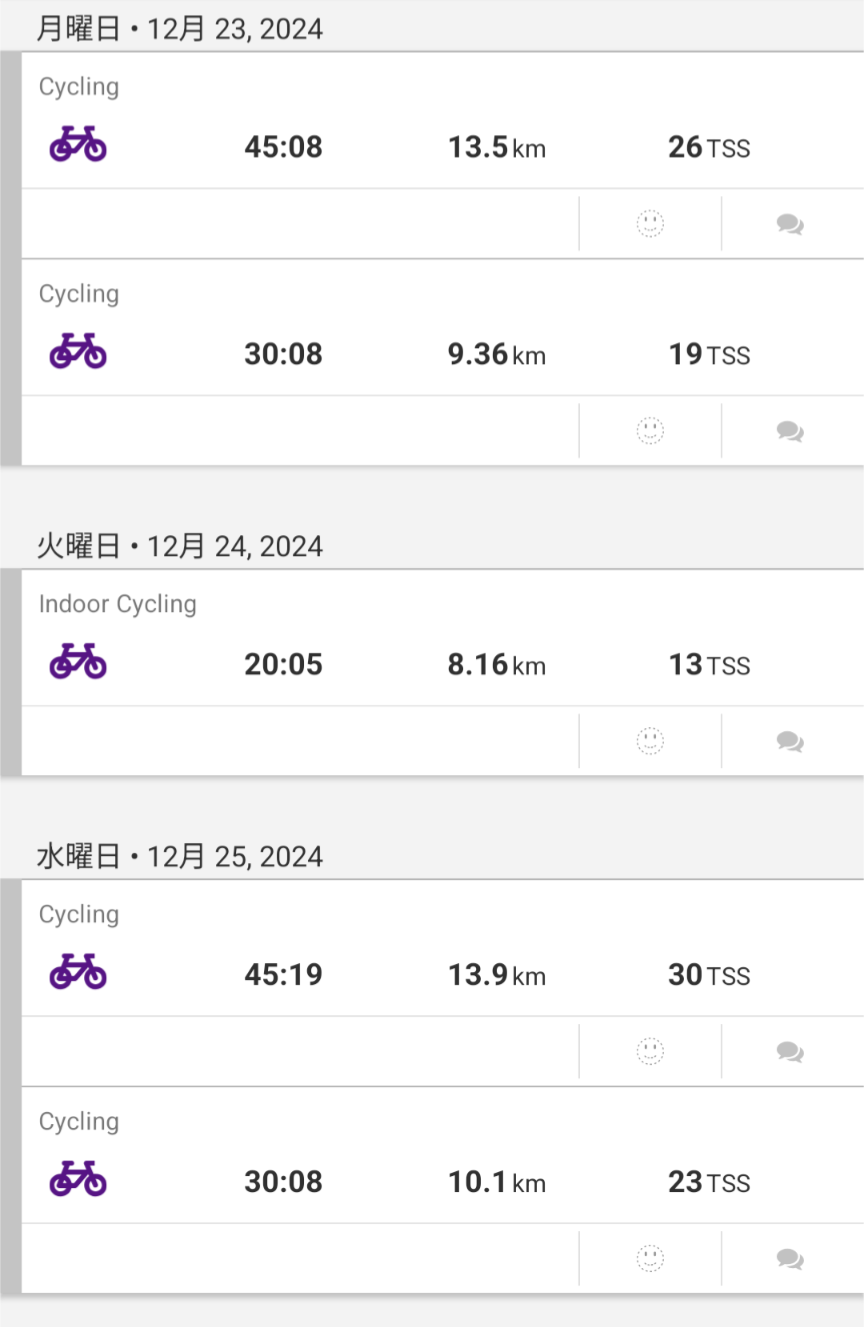Select the 月曜日 12月 23, 2024 date header

tap(180, 28)
